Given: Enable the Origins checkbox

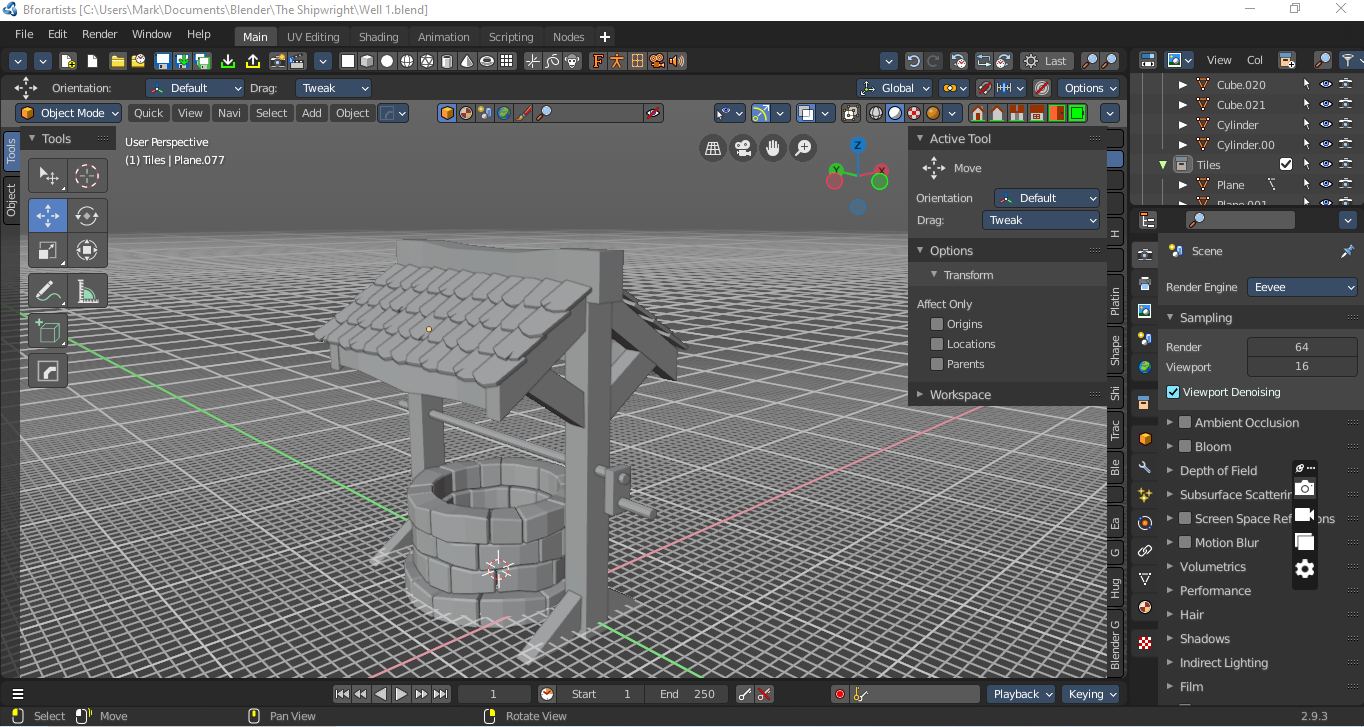Looking at the screenshot, I should click(937, 324).
